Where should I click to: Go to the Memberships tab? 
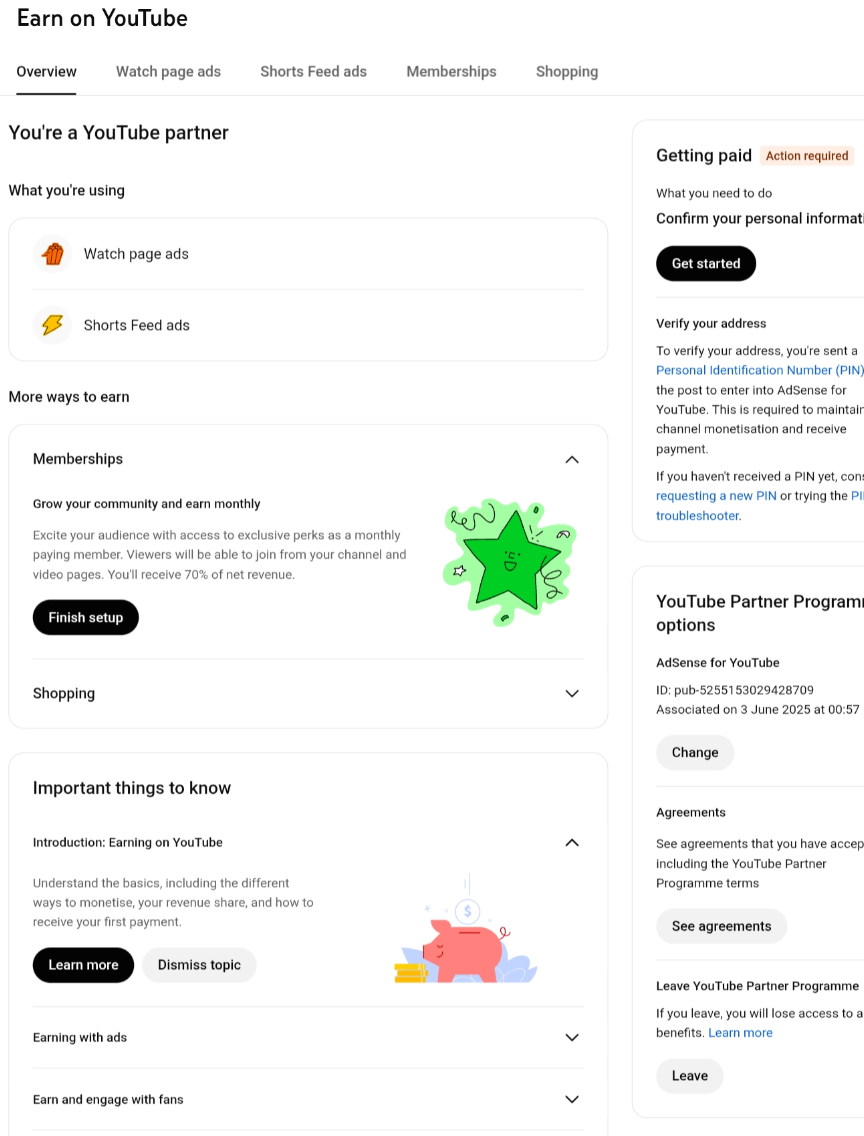pyautogui.click(x=451, y=72)
